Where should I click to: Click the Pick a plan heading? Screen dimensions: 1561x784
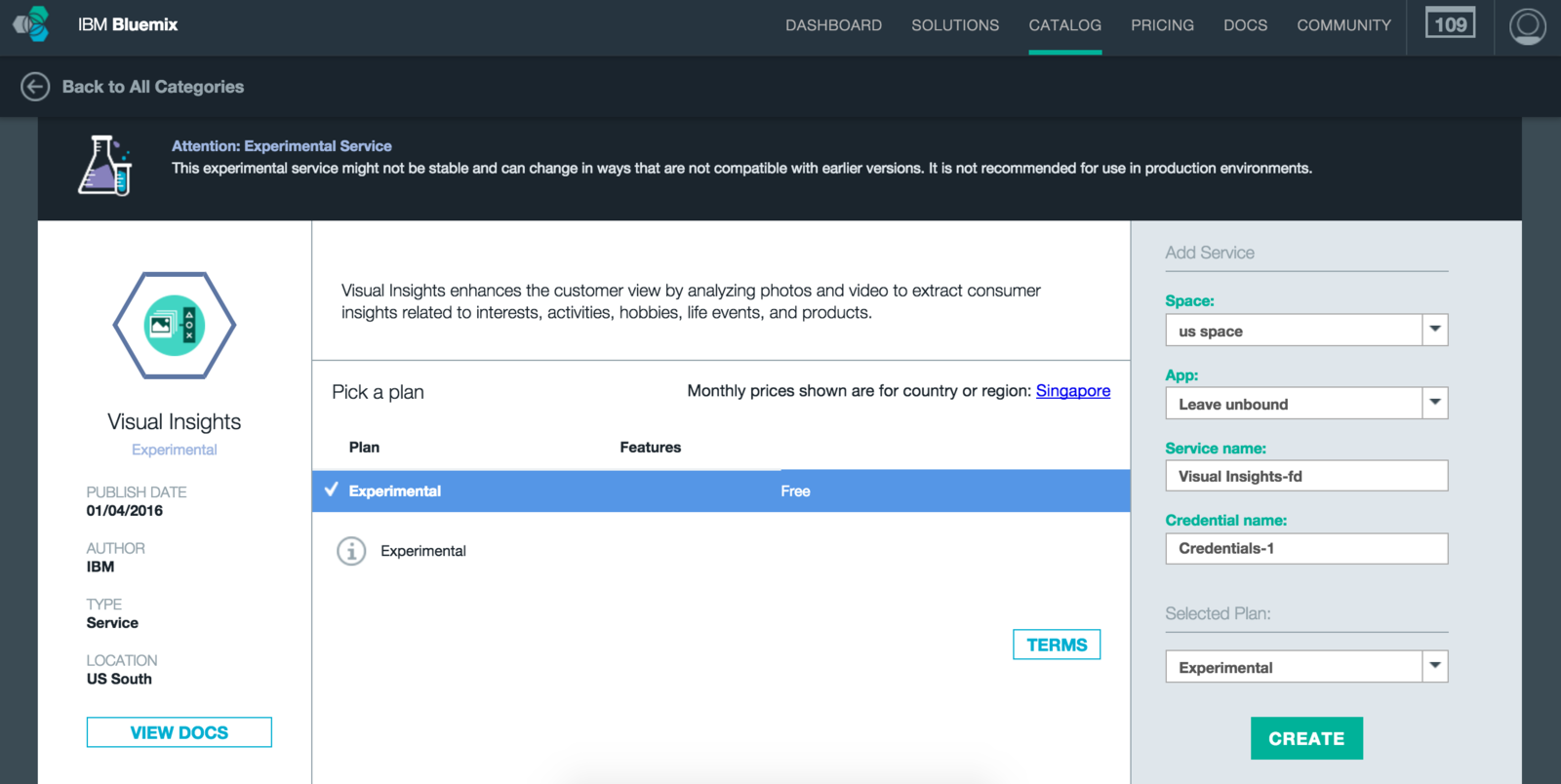click(x=378, y=392)
